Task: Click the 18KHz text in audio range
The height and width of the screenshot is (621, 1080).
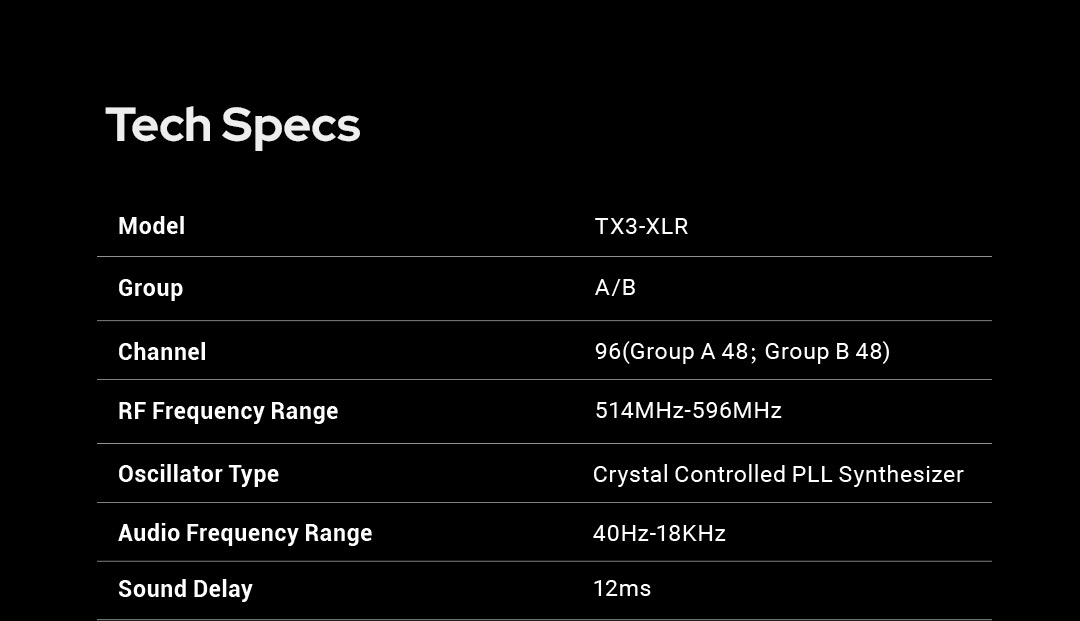Action: pyautogui.click(x=692, y=533)
